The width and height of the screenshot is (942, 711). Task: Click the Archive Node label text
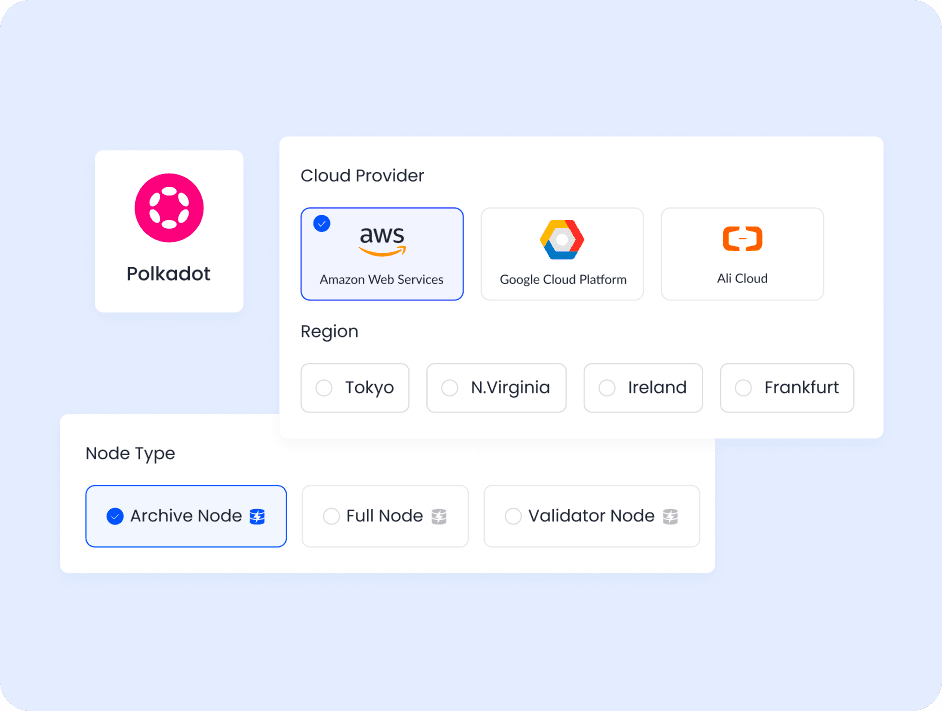click(x=186, y=516)
